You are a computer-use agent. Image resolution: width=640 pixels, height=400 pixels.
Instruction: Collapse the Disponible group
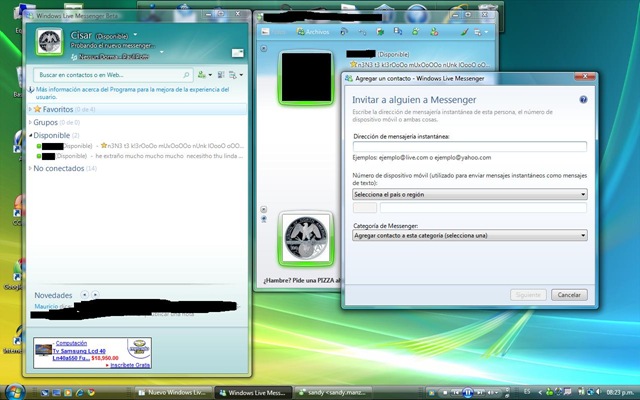pos(31,135)
